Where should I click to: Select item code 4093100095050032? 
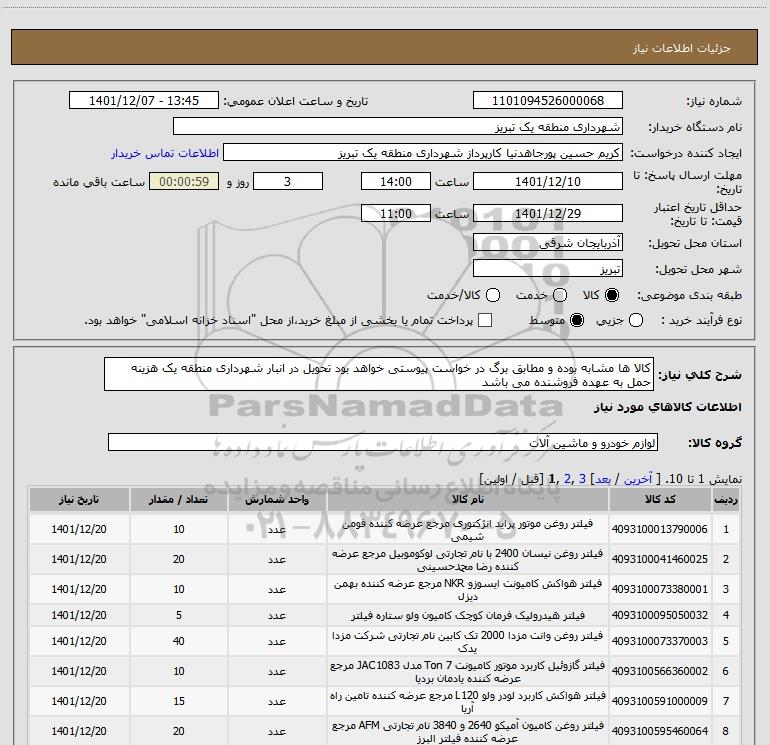tap(660, 615)
